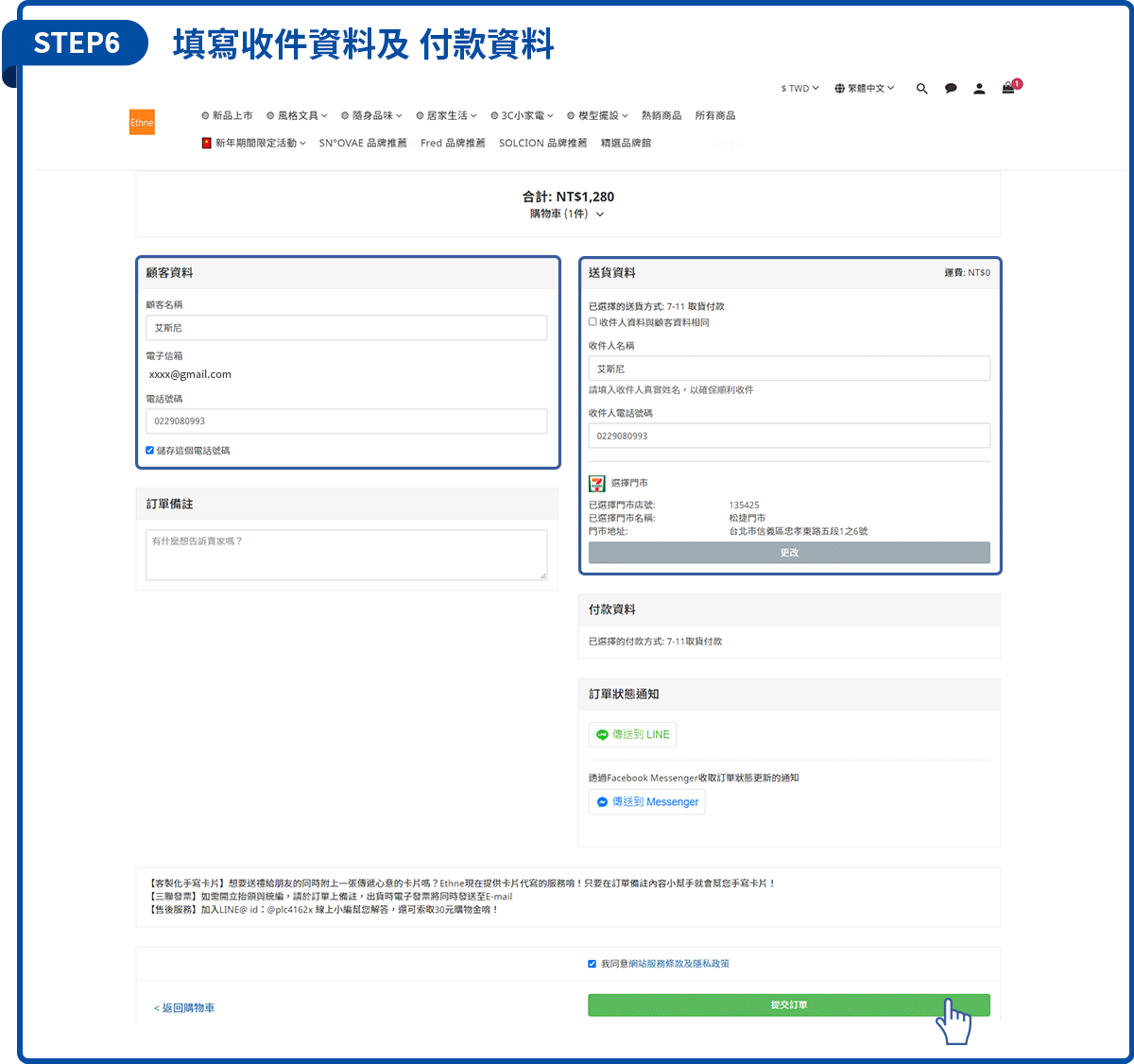
Task: Click the search magnifier icon
Action: 921,89
